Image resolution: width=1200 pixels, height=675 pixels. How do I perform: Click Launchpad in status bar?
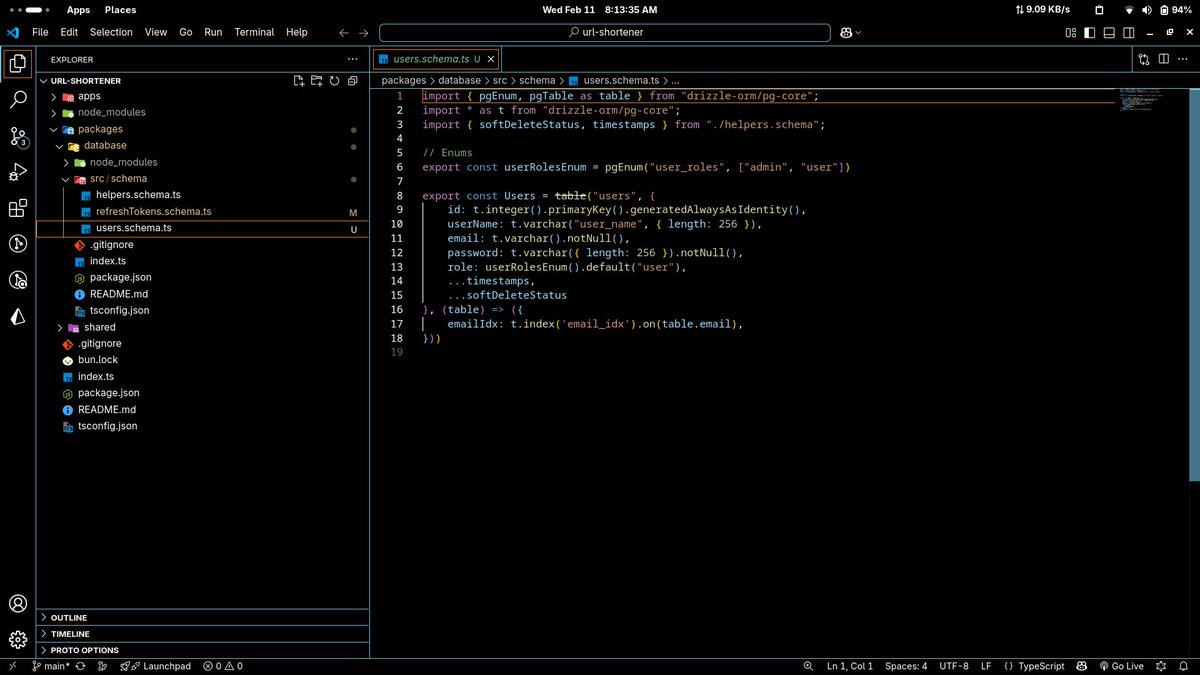[157, 666]
